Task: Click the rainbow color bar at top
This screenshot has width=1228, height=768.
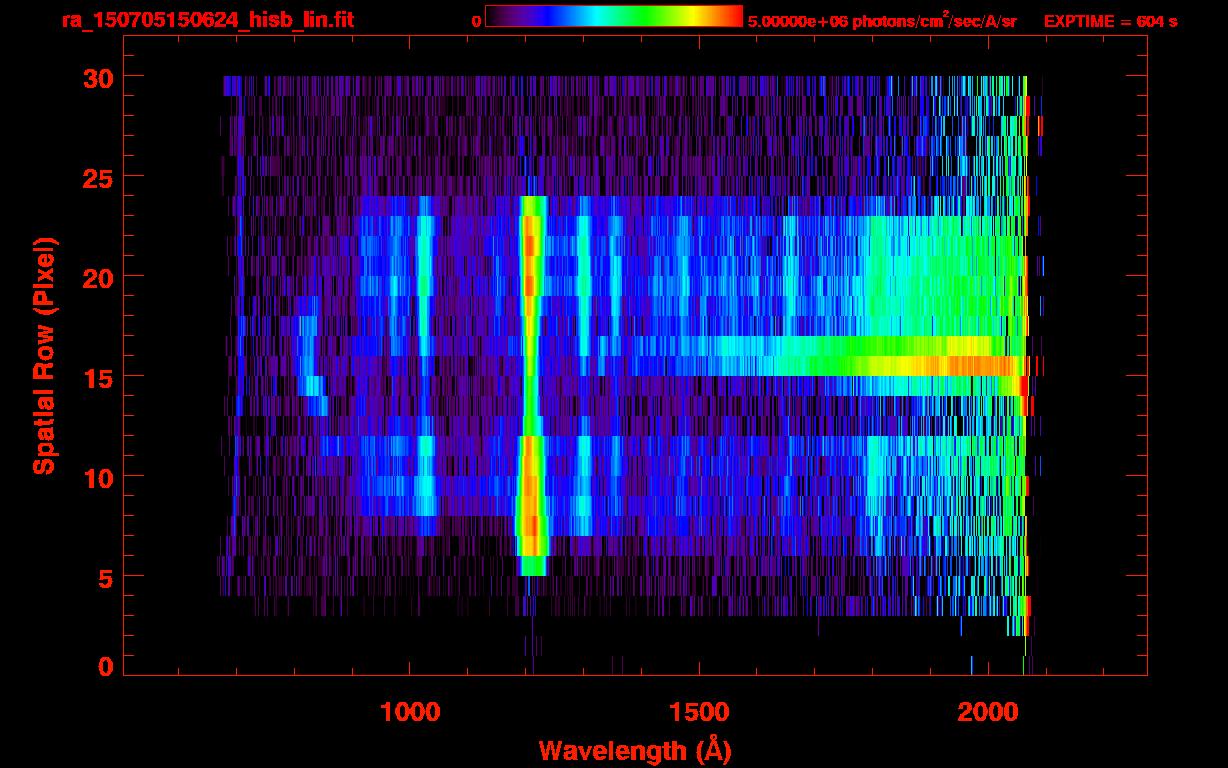Action: click(x=613, y=16)
